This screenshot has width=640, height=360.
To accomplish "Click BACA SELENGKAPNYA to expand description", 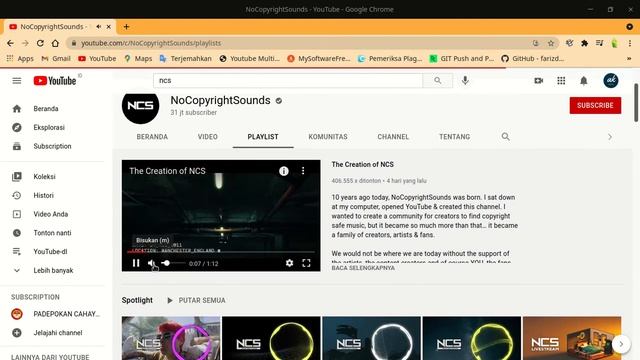I will [x=363, y=268].
